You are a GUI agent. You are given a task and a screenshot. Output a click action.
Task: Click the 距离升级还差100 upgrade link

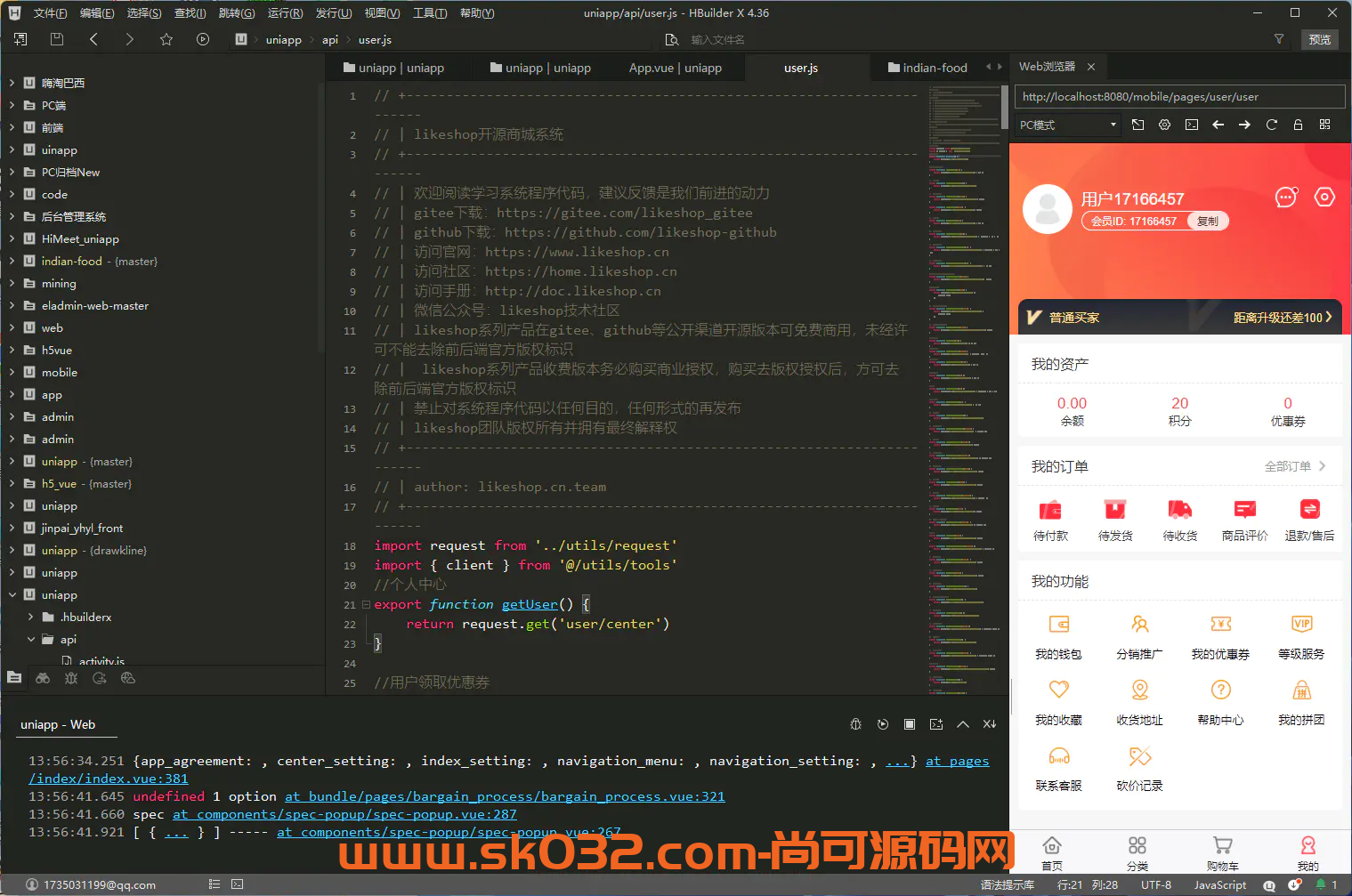pyautogui.click(x=1283, y=318)
